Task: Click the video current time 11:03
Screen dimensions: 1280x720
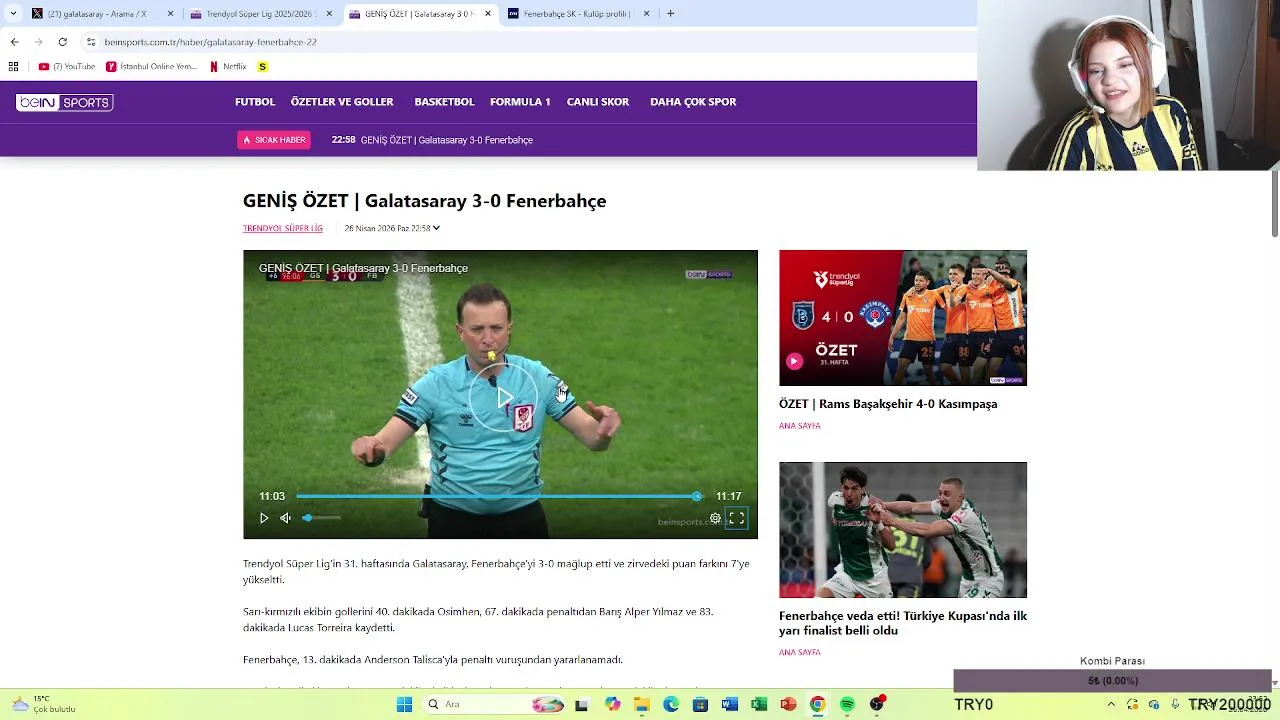Action: [x=272, y=496]
